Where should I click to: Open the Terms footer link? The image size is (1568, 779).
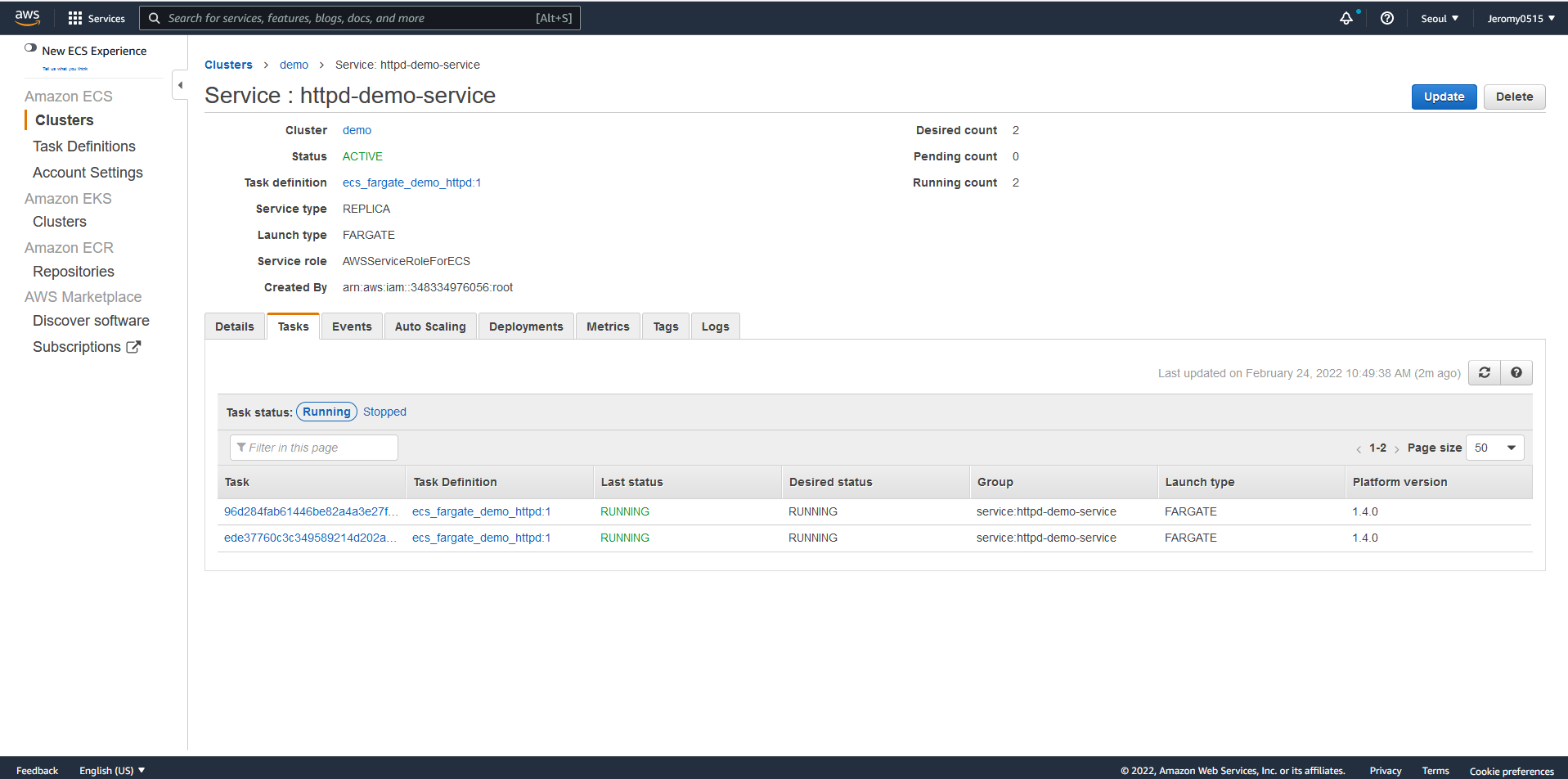click(x=1435, y=771)
